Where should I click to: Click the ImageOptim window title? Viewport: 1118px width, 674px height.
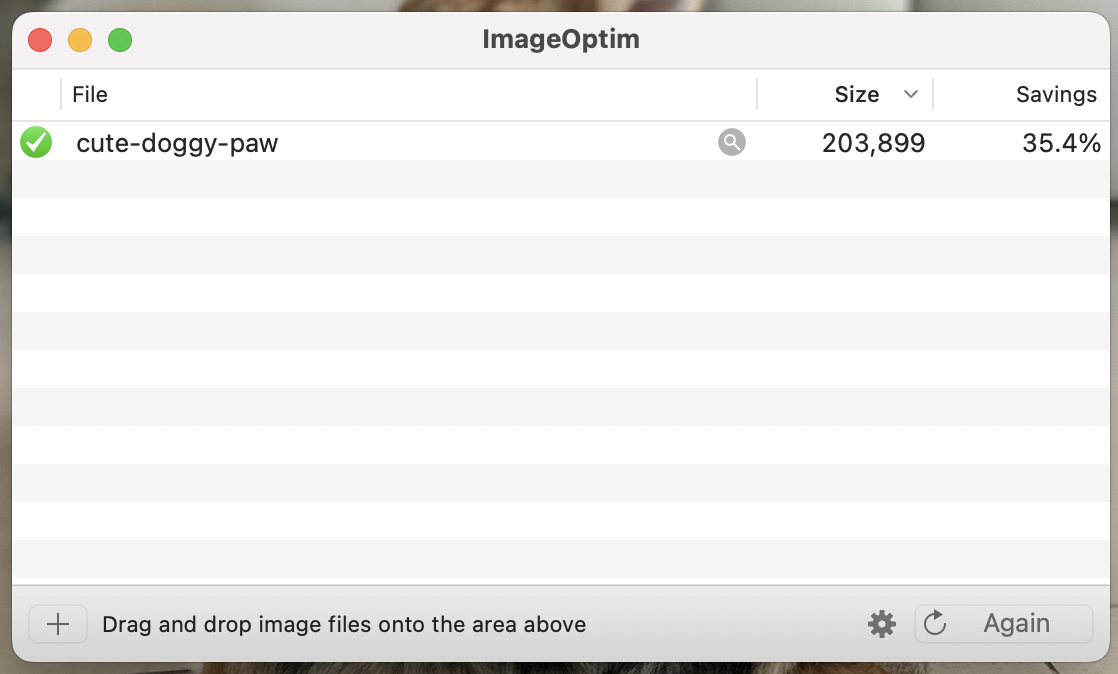[x=561, y=39]
